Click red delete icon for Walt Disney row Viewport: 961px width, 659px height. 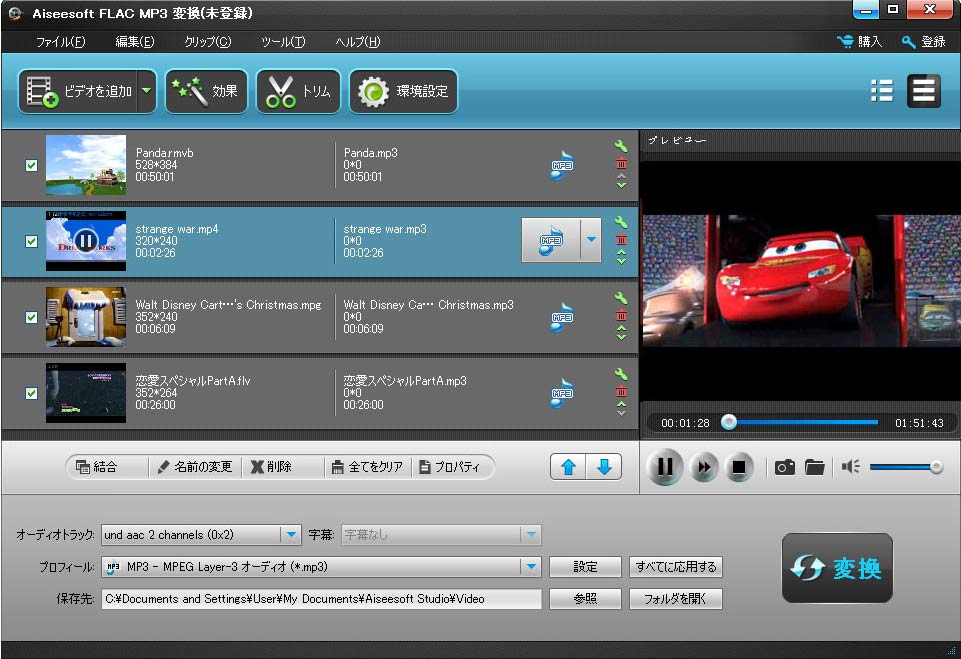(621, 315)
